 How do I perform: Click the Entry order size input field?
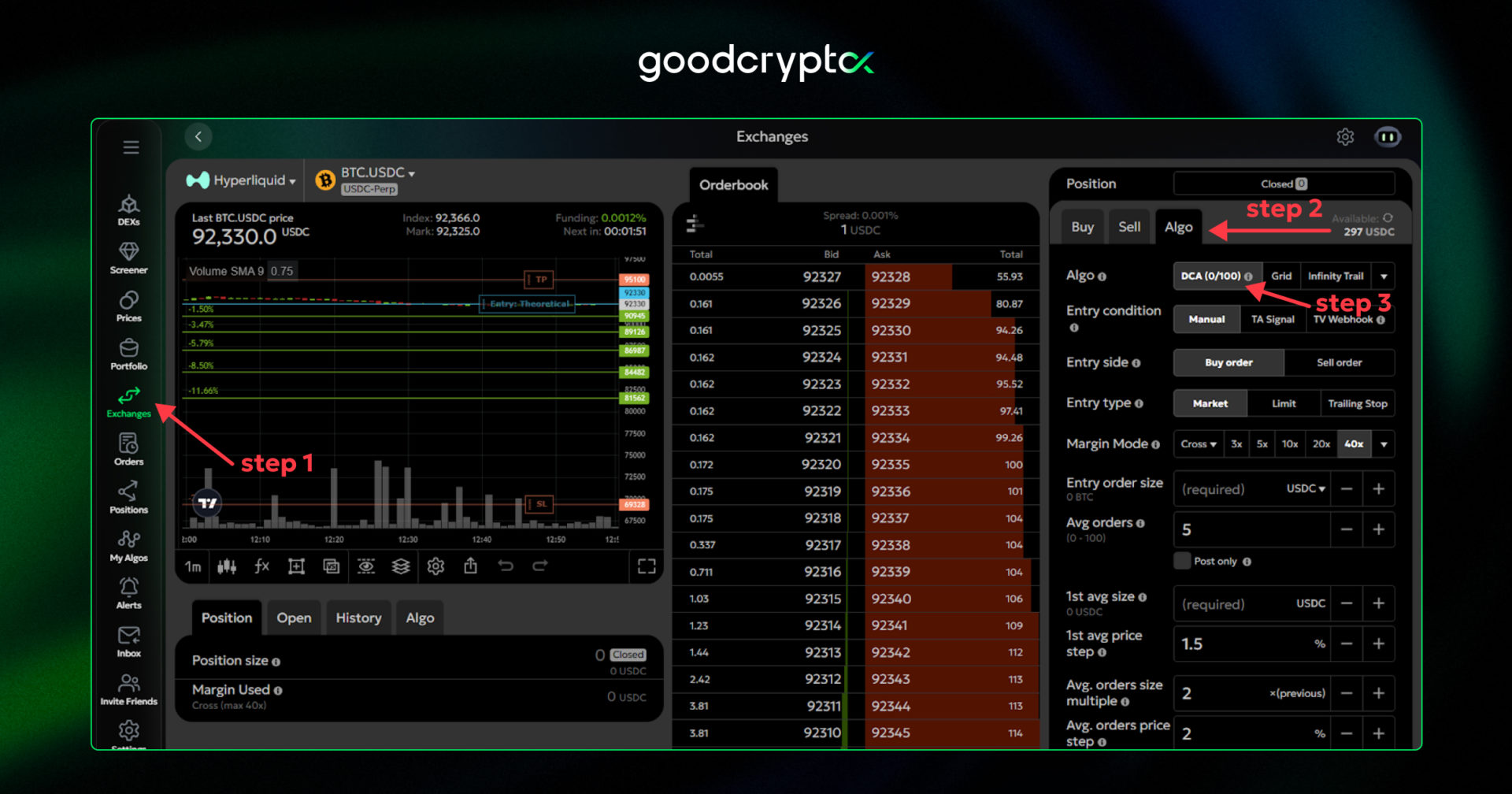point(1228,489)
